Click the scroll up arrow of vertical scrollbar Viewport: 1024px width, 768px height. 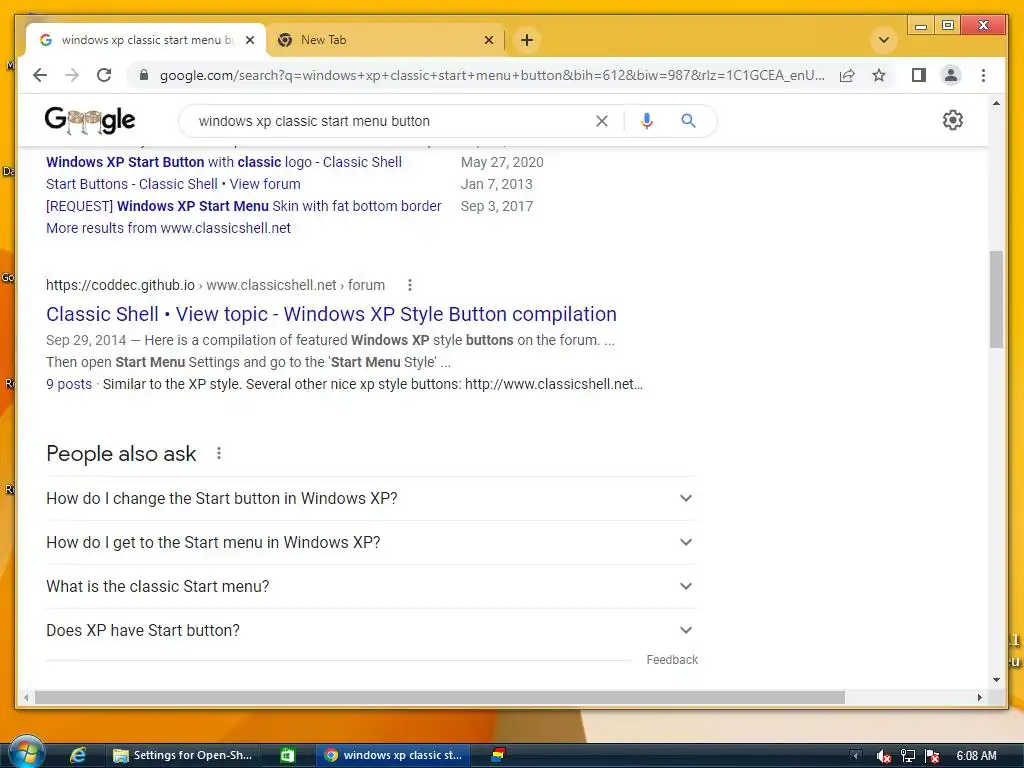tap(996, 104)
